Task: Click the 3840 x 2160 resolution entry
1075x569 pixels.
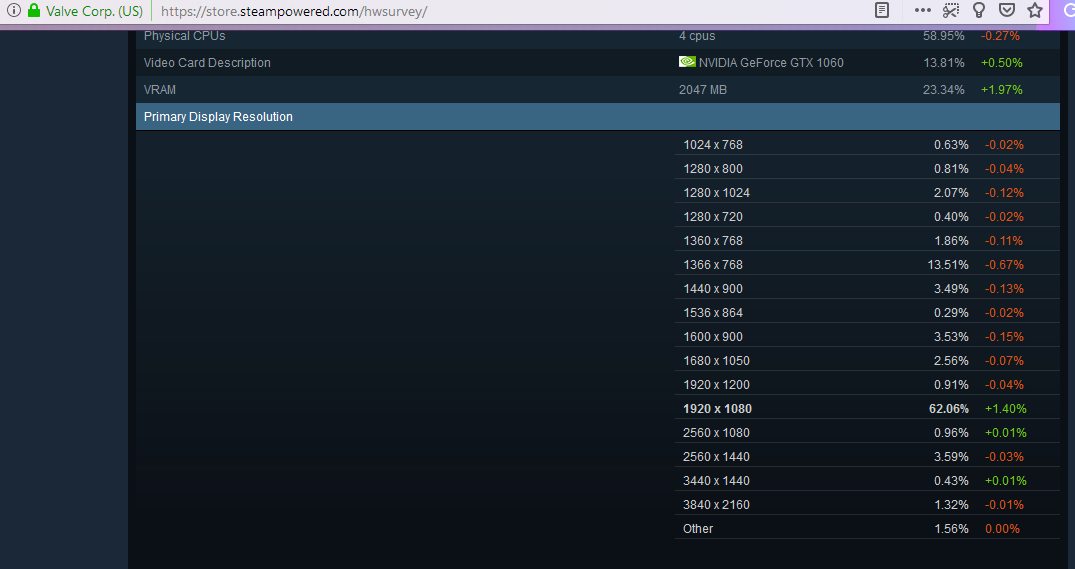Action: tap(716, 505)
